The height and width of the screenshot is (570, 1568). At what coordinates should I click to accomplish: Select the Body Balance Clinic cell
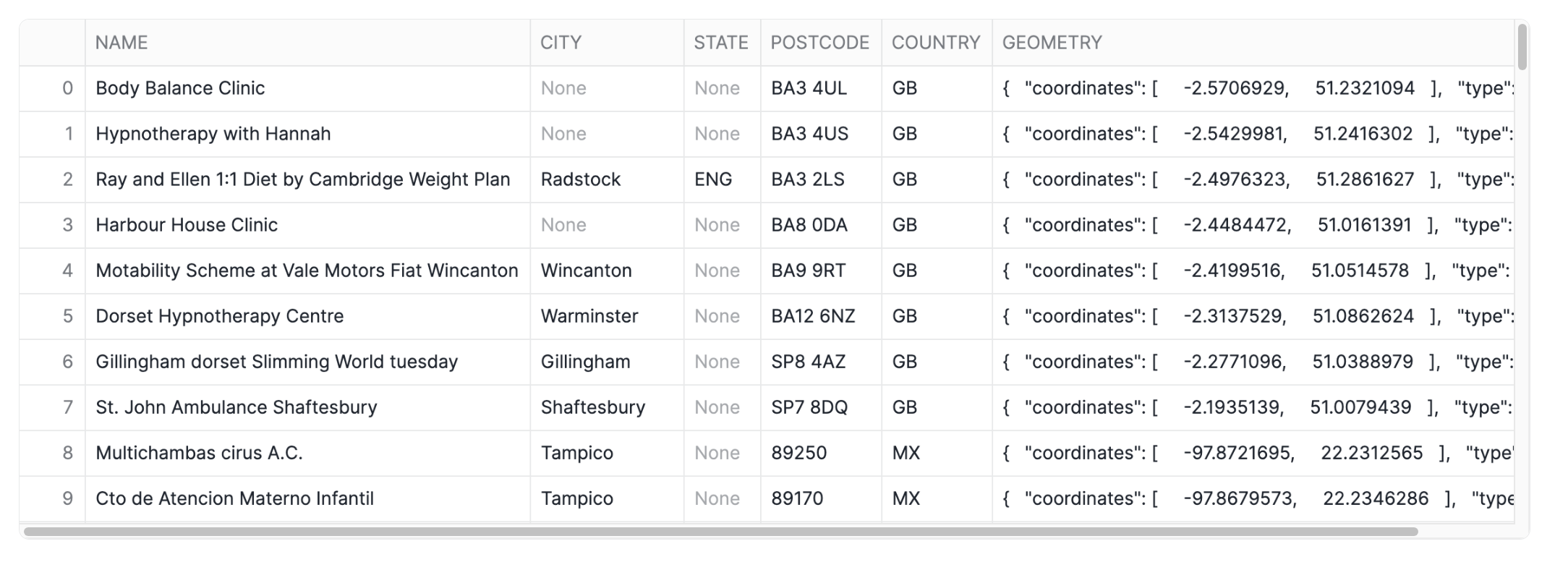click(180, 88)
